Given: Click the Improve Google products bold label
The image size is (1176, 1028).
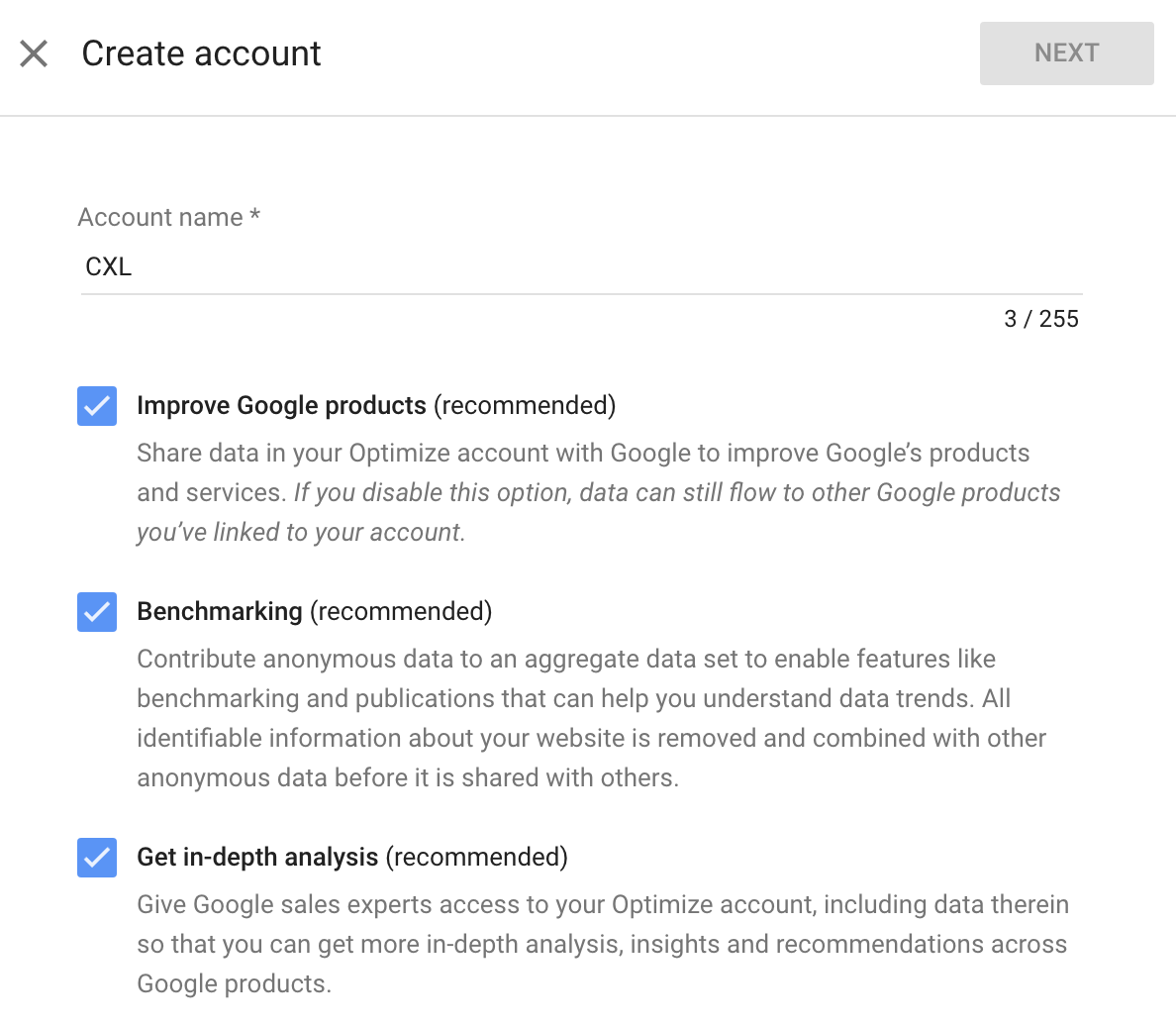Looking at the screenshot, I should (281, 405).
